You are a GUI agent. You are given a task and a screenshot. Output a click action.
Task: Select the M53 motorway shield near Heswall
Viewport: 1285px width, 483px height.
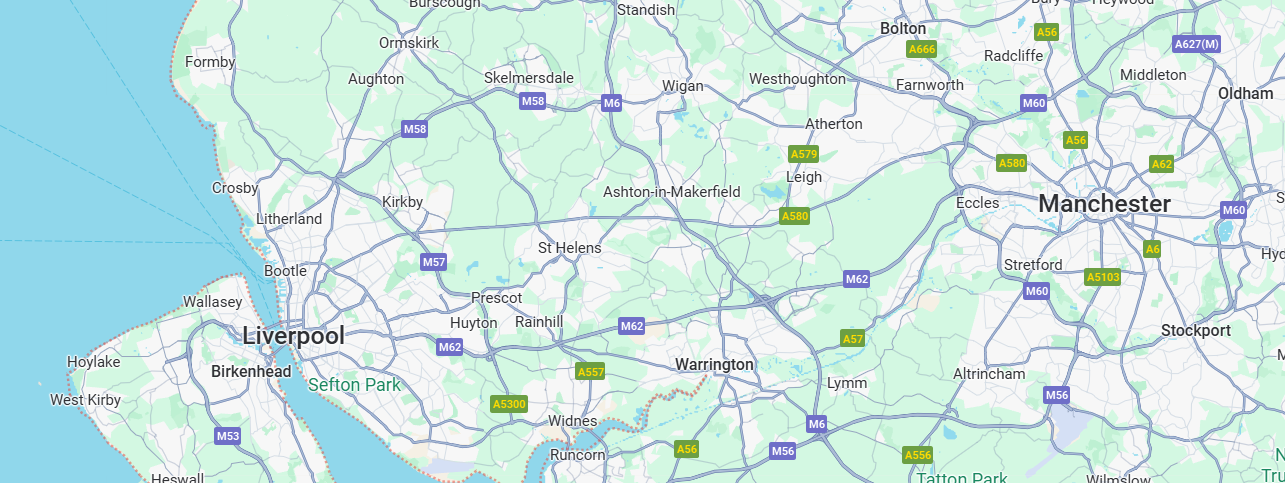pos(228,436)
